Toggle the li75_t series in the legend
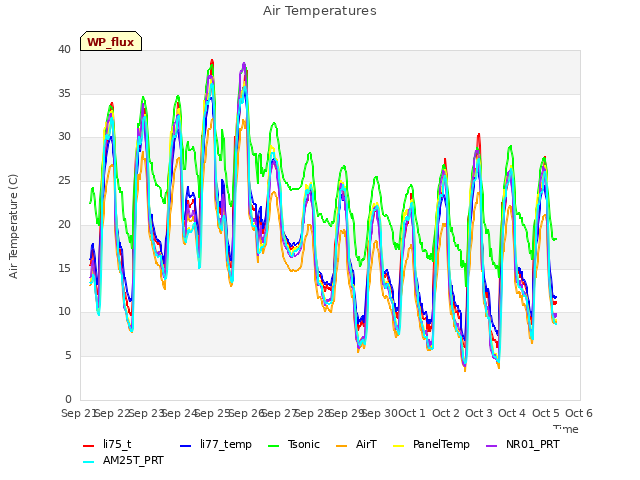Image resolution: width=640 pixels, height=480 pixels. pyautogui.click(x=107, y=444)
